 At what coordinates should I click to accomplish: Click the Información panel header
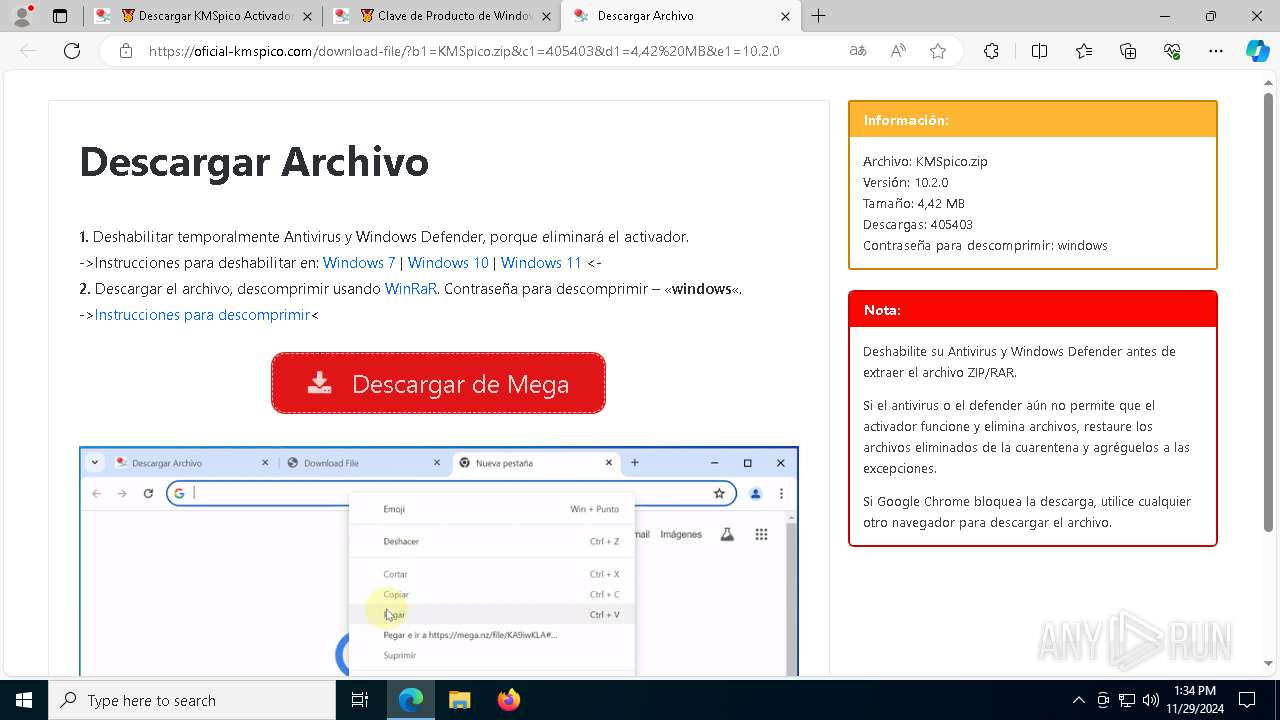1033,120
